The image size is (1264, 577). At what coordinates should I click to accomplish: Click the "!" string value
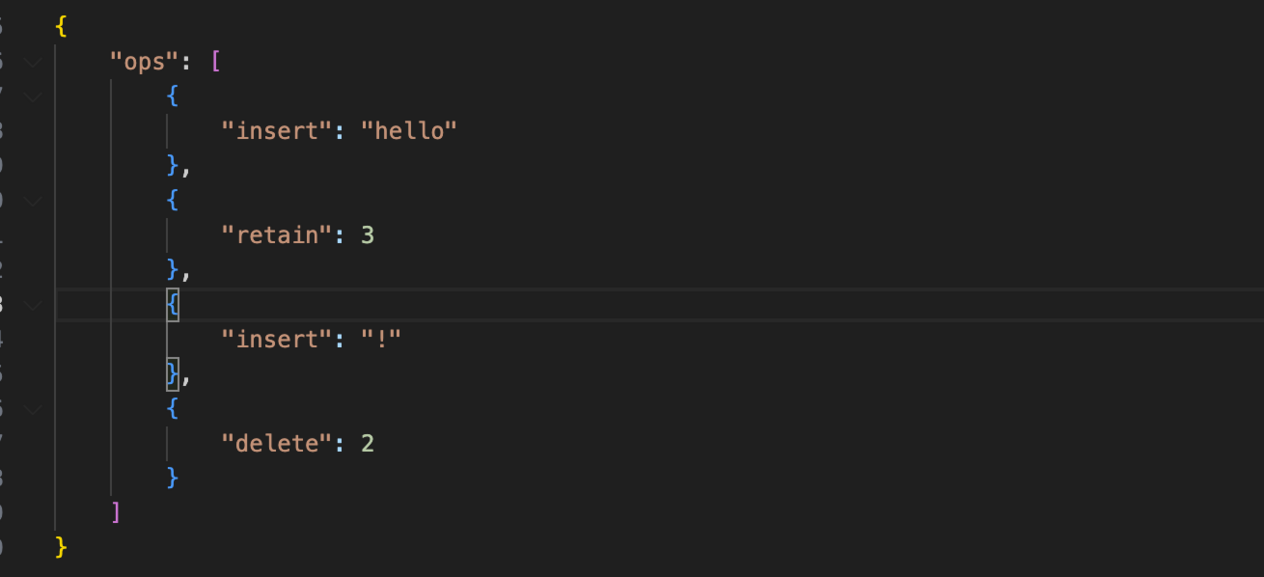point(381,339)
